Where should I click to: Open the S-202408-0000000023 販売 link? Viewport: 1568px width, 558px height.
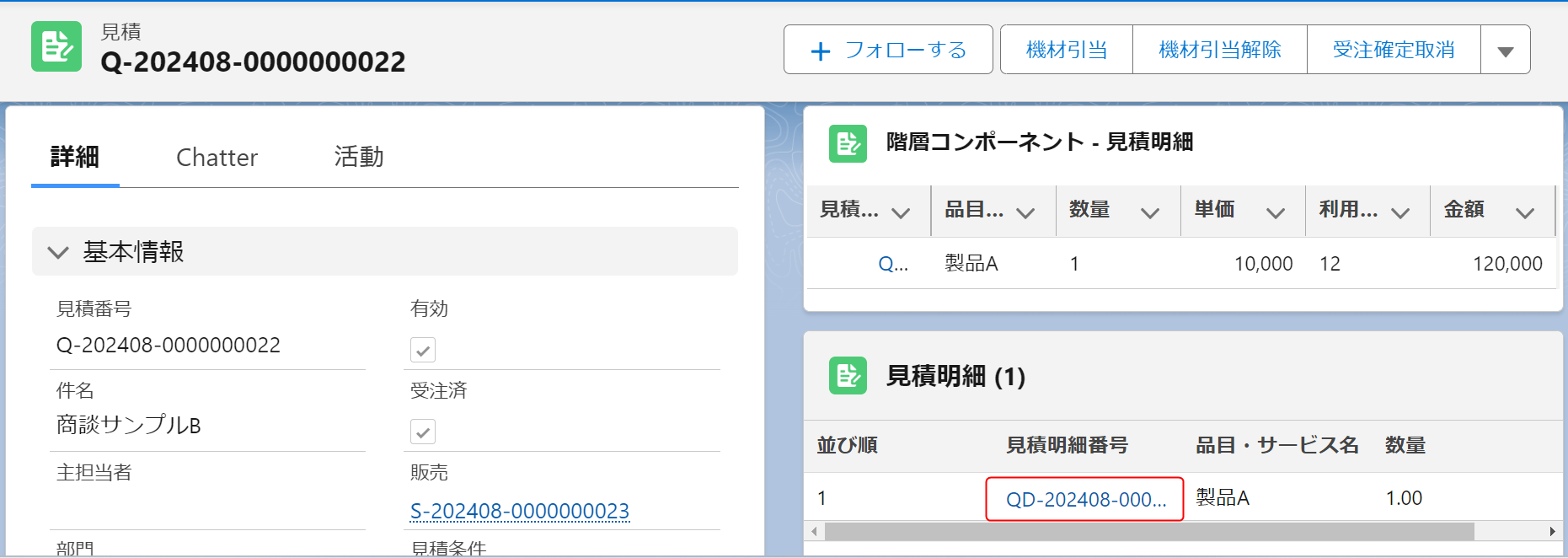pos(519,511)
